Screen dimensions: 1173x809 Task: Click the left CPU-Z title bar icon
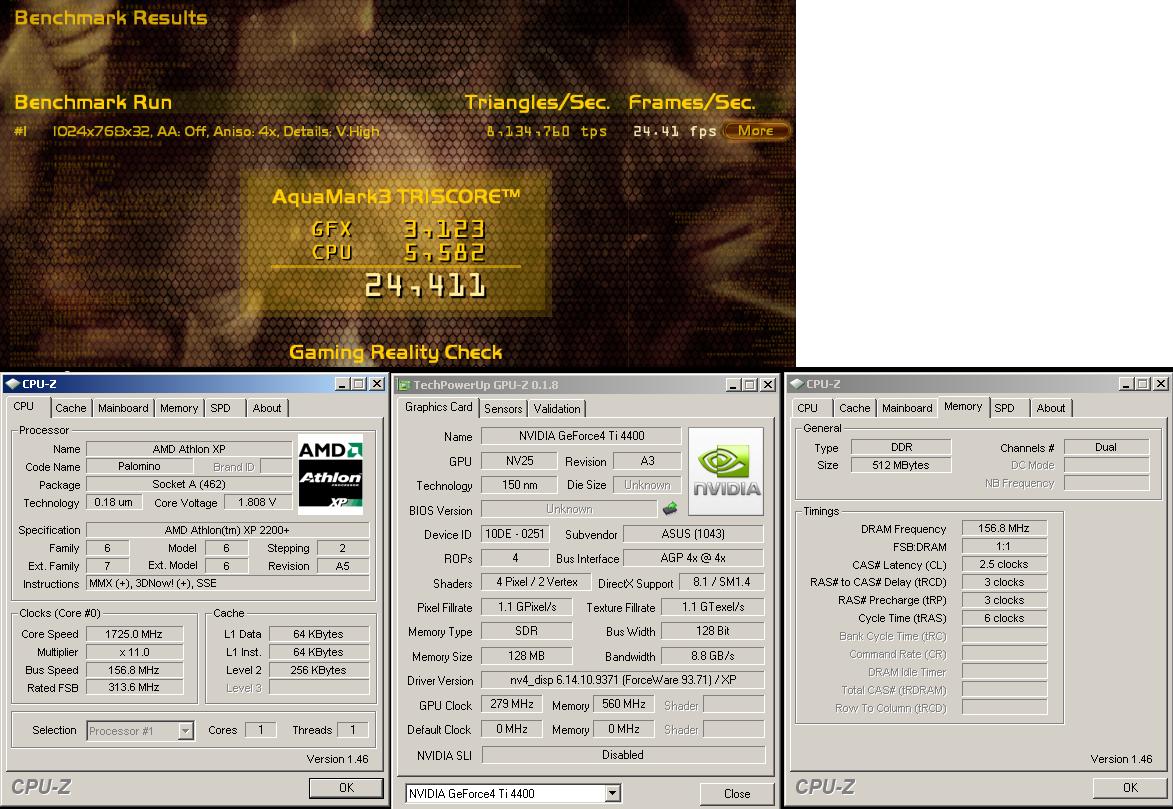pyautogui.click(x=12, y=384)
